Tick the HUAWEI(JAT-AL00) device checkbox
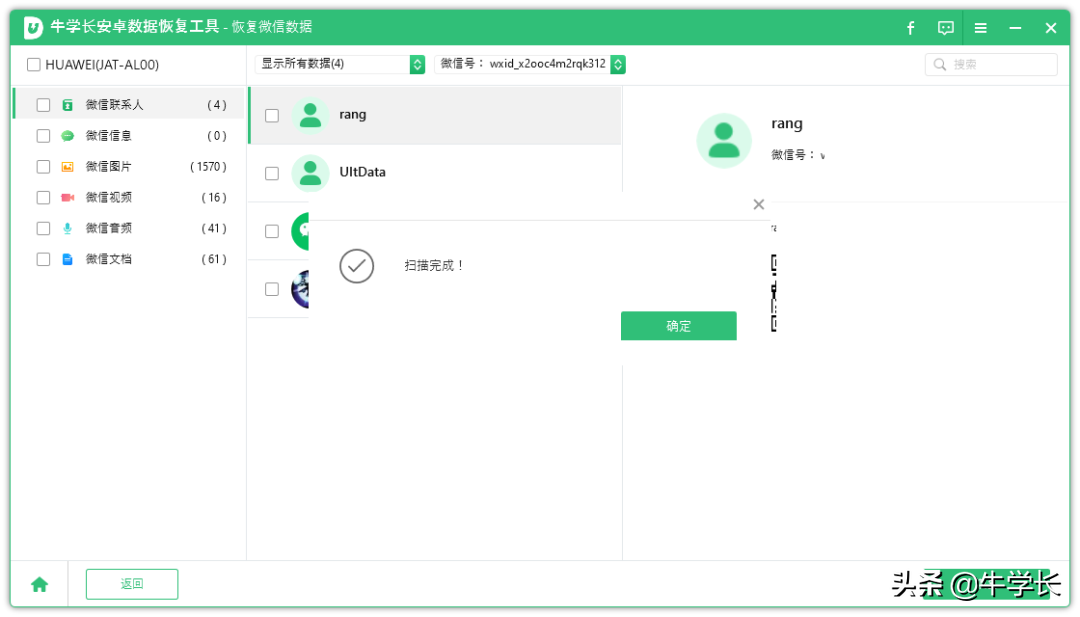 34,65
